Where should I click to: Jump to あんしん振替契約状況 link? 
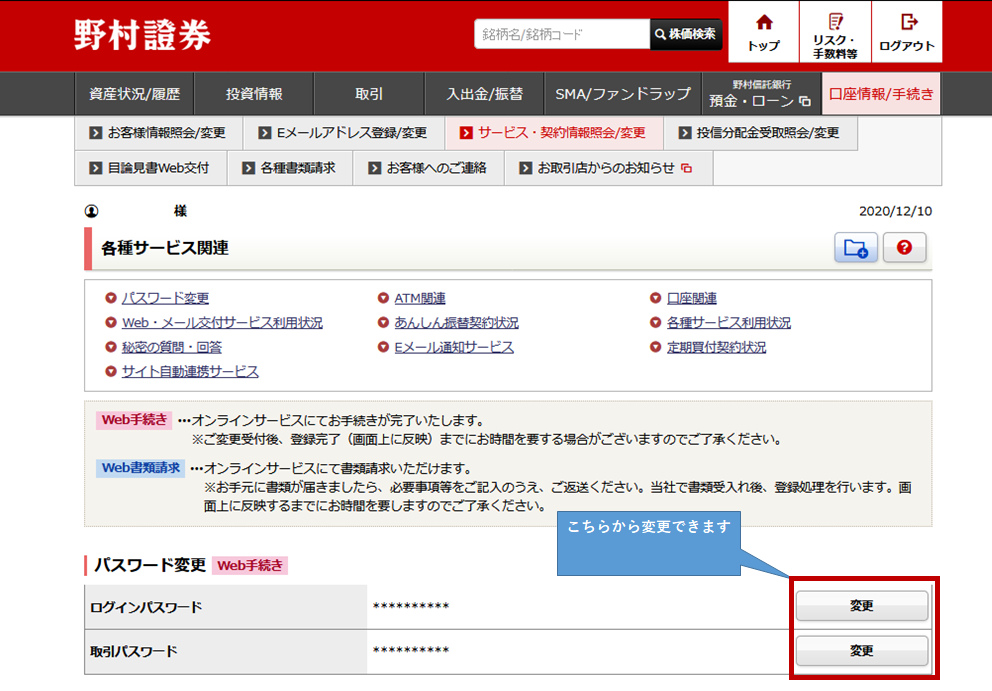[x=457, y=323]
